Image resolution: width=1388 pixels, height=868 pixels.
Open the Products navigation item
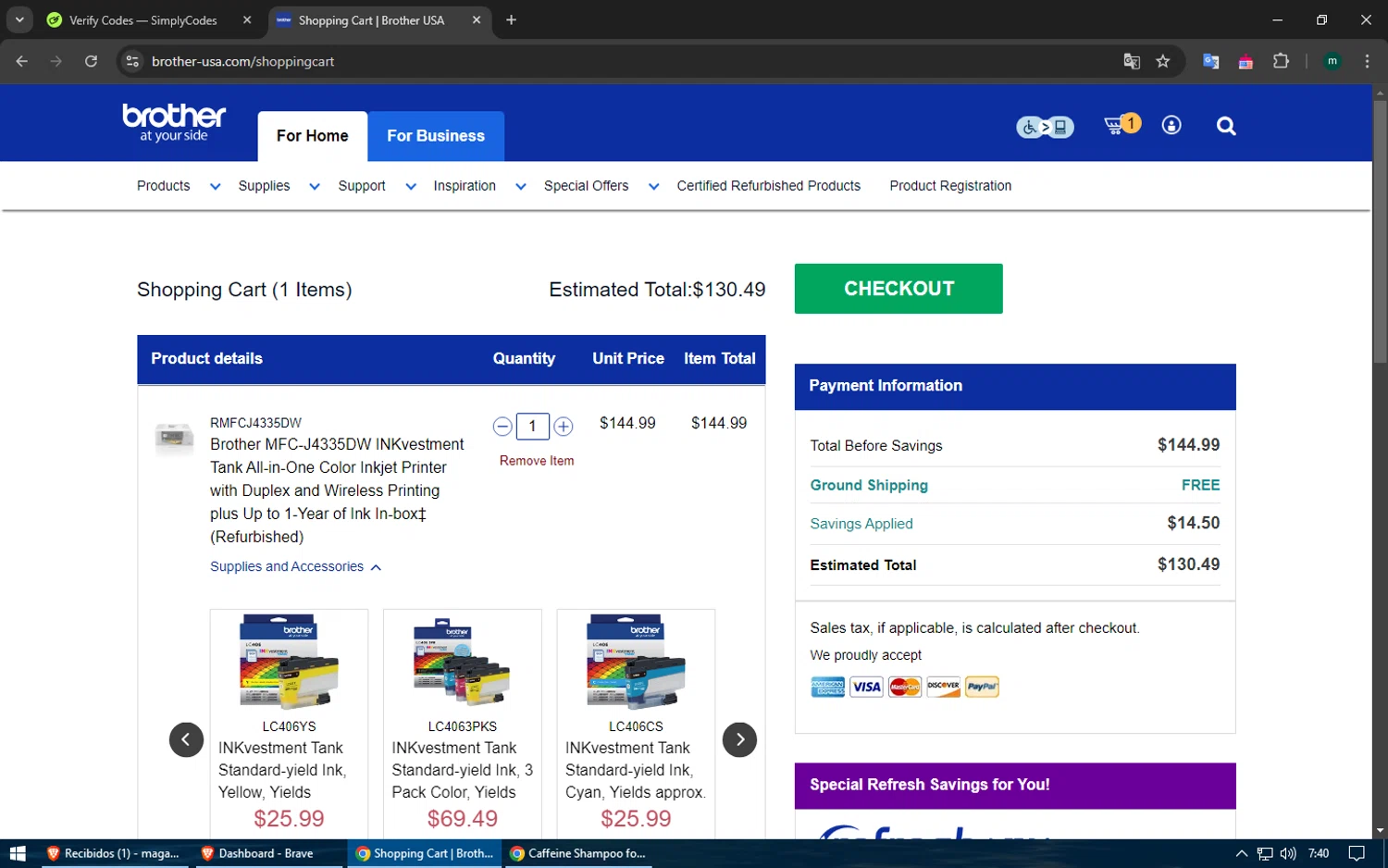164,186
